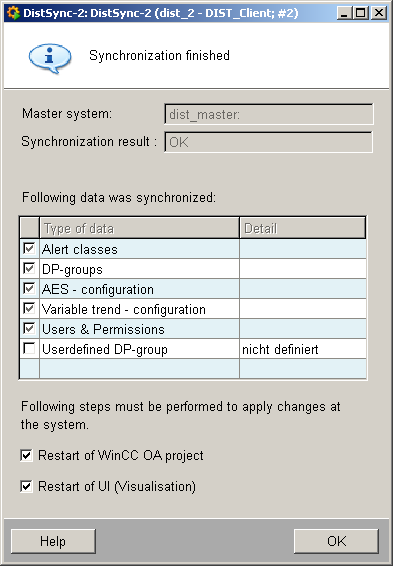
Task: Uncheck Restart of UI (Visualisation)
Action: pos(26,486)
